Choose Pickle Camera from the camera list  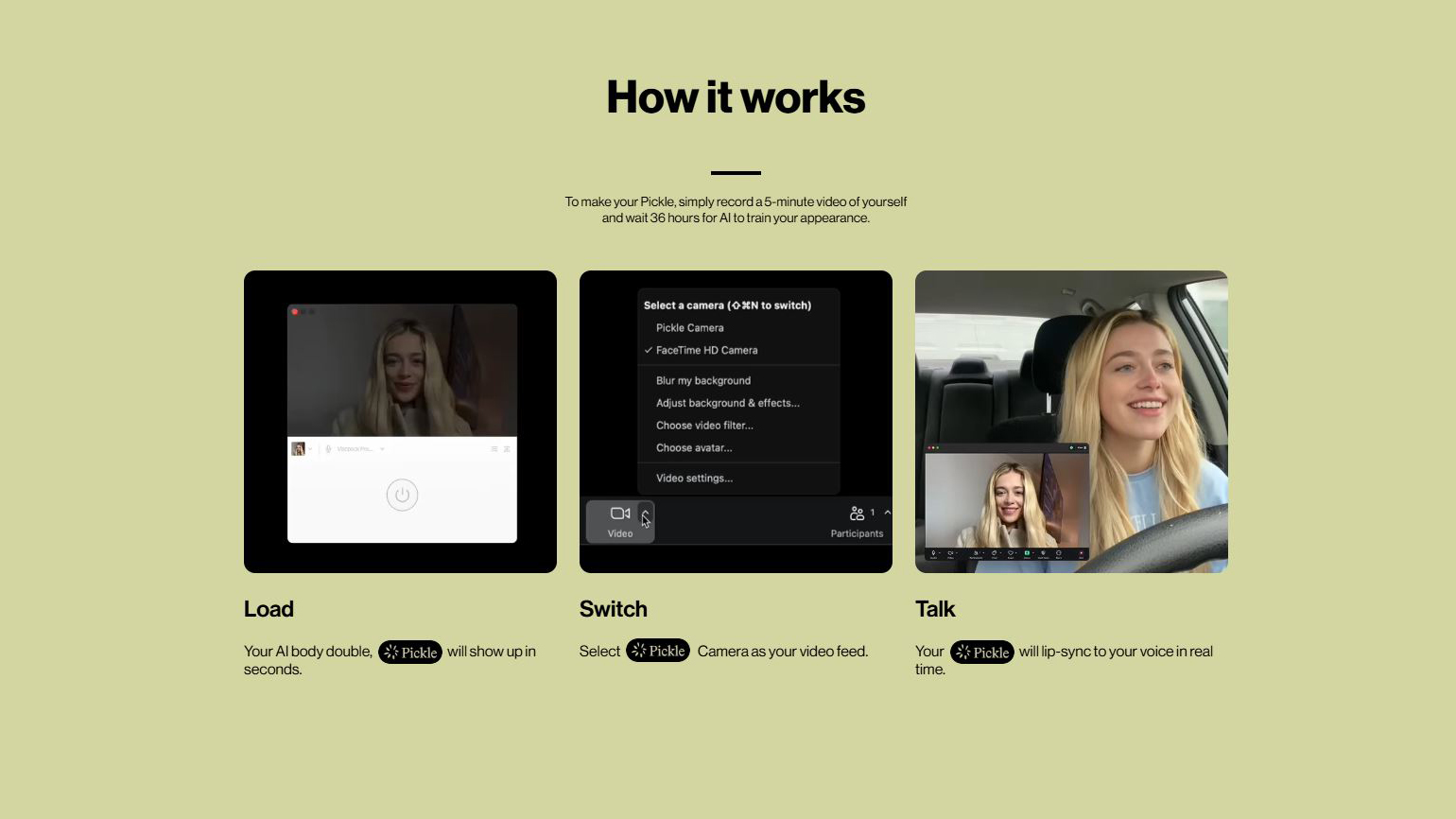689,328
